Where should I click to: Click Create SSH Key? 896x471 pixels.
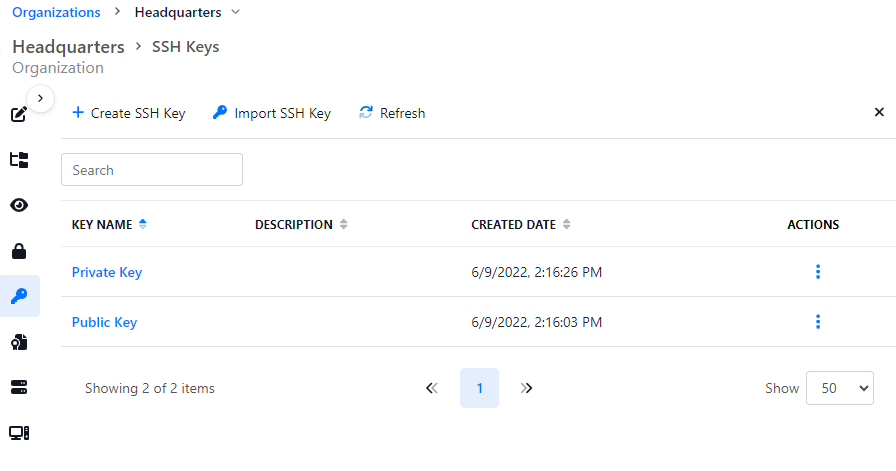coord(129,113)
